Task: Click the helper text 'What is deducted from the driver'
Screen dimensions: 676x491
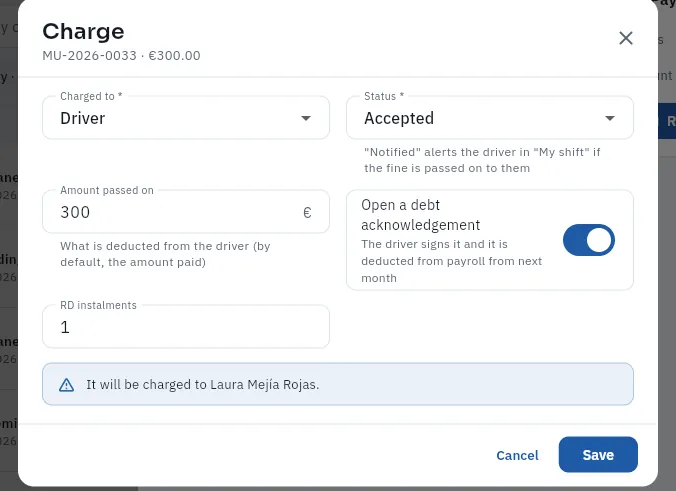Action: [165, 254]
